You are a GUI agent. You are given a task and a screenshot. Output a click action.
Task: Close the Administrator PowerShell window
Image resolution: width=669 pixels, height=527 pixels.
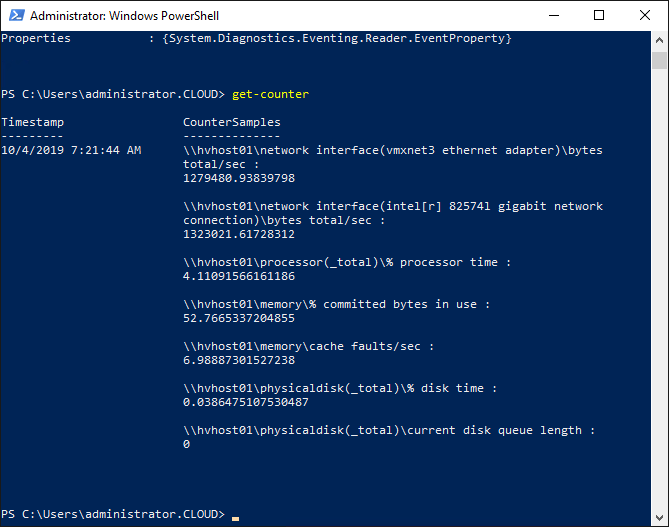click(645, 15)
